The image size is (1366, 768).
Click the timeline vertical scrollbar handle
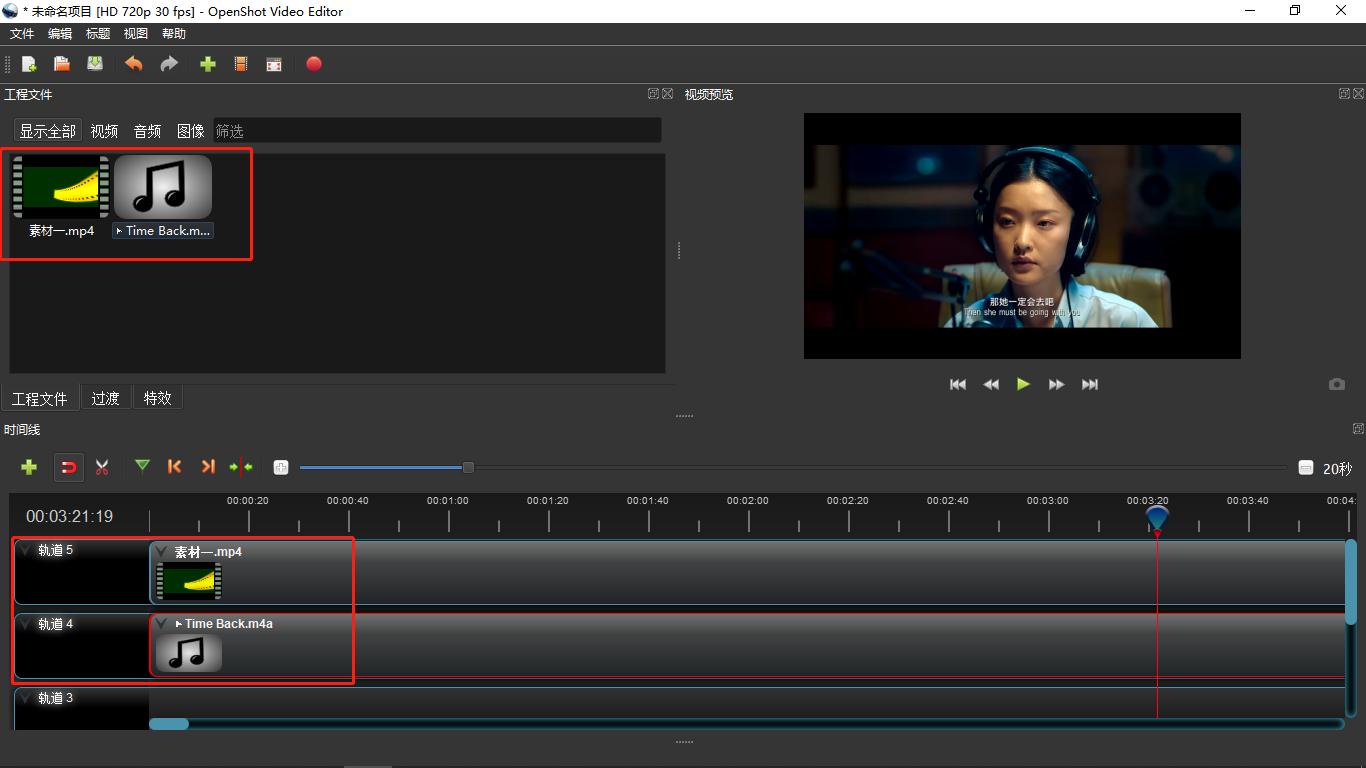(x=1351, y=582)
